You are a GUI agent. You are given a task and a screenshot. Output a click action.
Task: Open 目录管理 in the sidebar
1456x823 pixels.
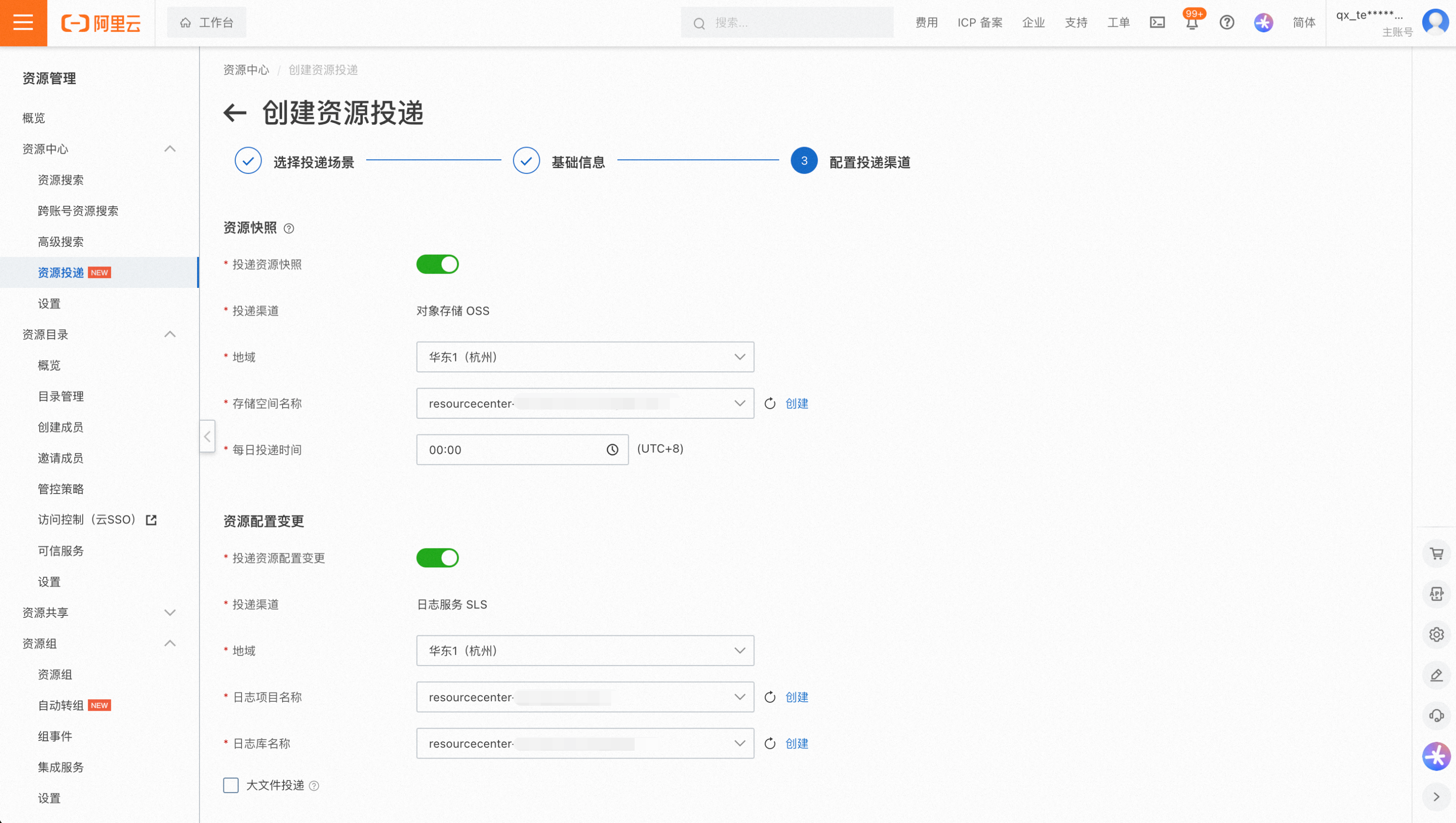[61, 396]
